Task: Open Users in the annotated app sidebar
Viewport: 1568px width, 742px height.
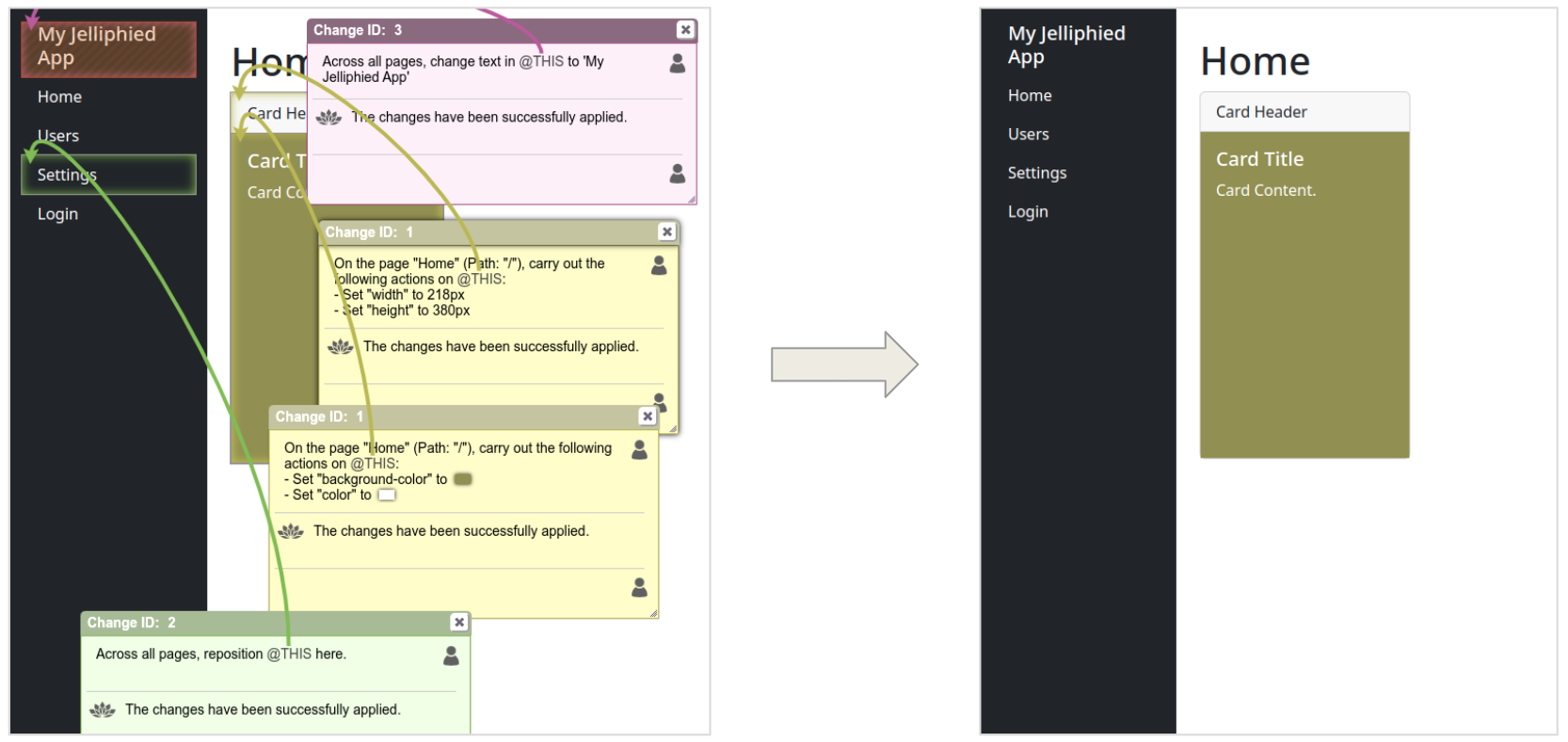Action: 58,136
